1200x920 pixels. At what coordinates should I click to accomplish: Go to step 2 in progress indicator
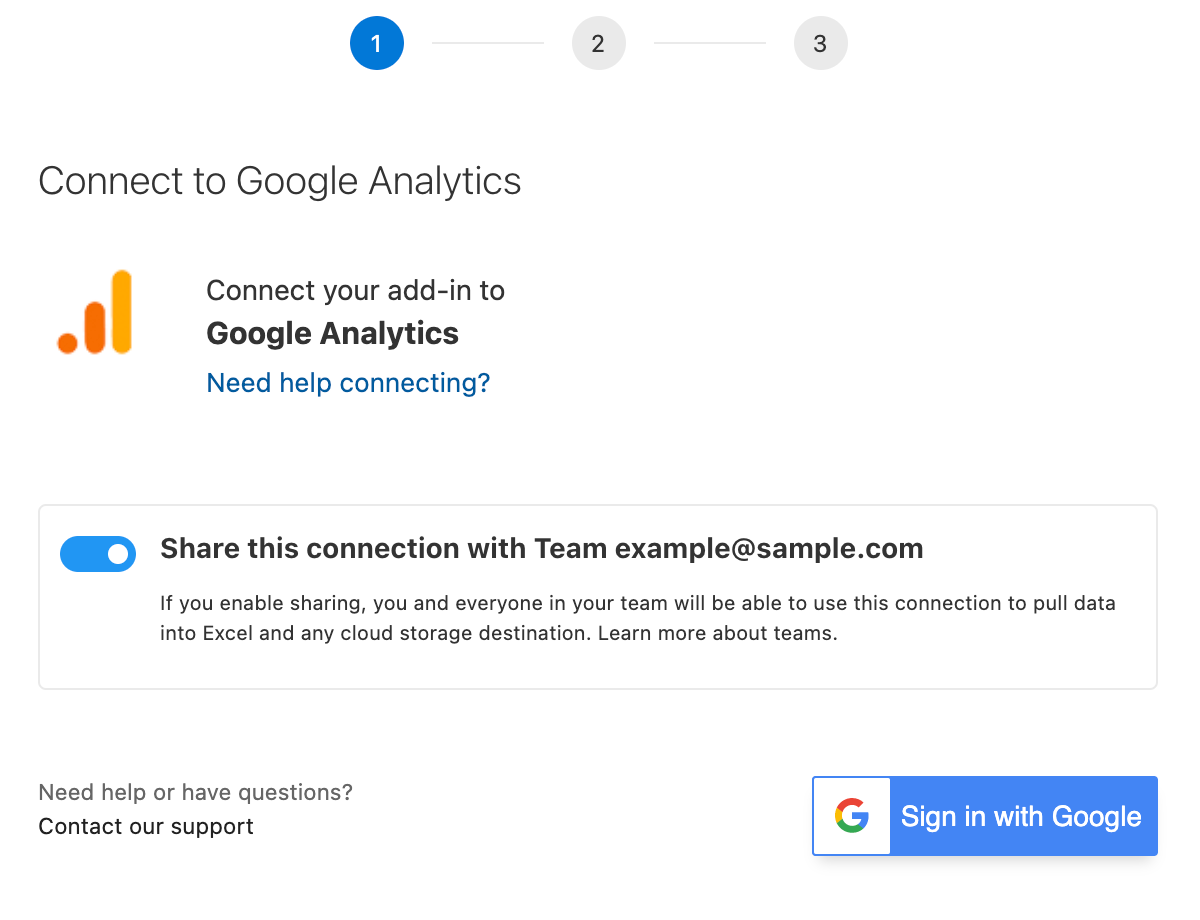[599, 43]
